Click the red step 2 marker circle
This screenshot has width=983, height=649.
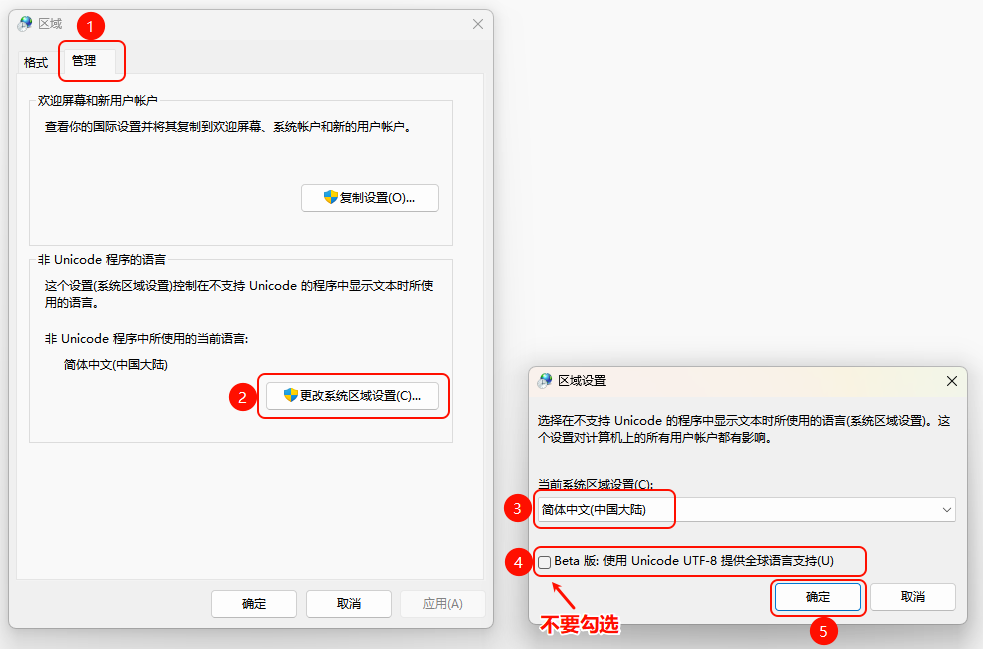tap(241, 397)
